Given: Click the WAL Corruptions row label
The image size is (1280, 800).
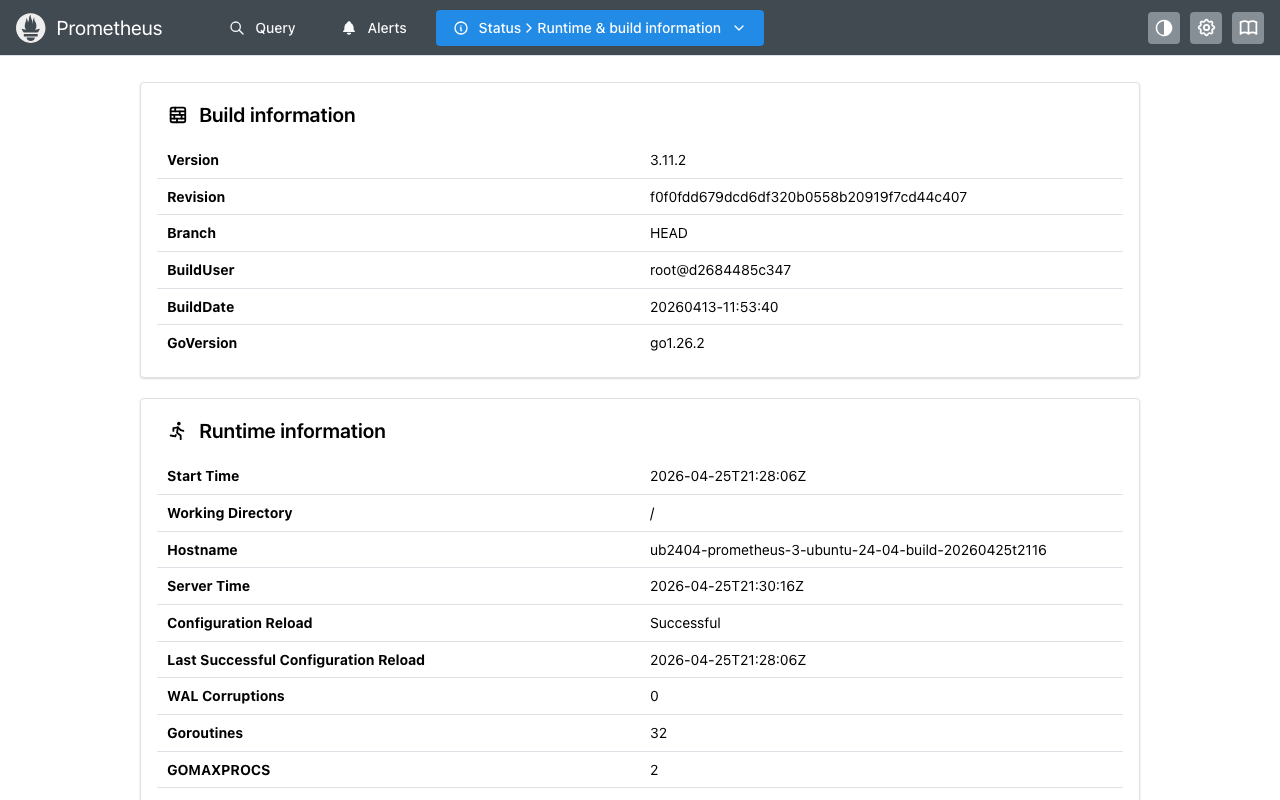Looking at the screenshot, I should click(225, 696).
